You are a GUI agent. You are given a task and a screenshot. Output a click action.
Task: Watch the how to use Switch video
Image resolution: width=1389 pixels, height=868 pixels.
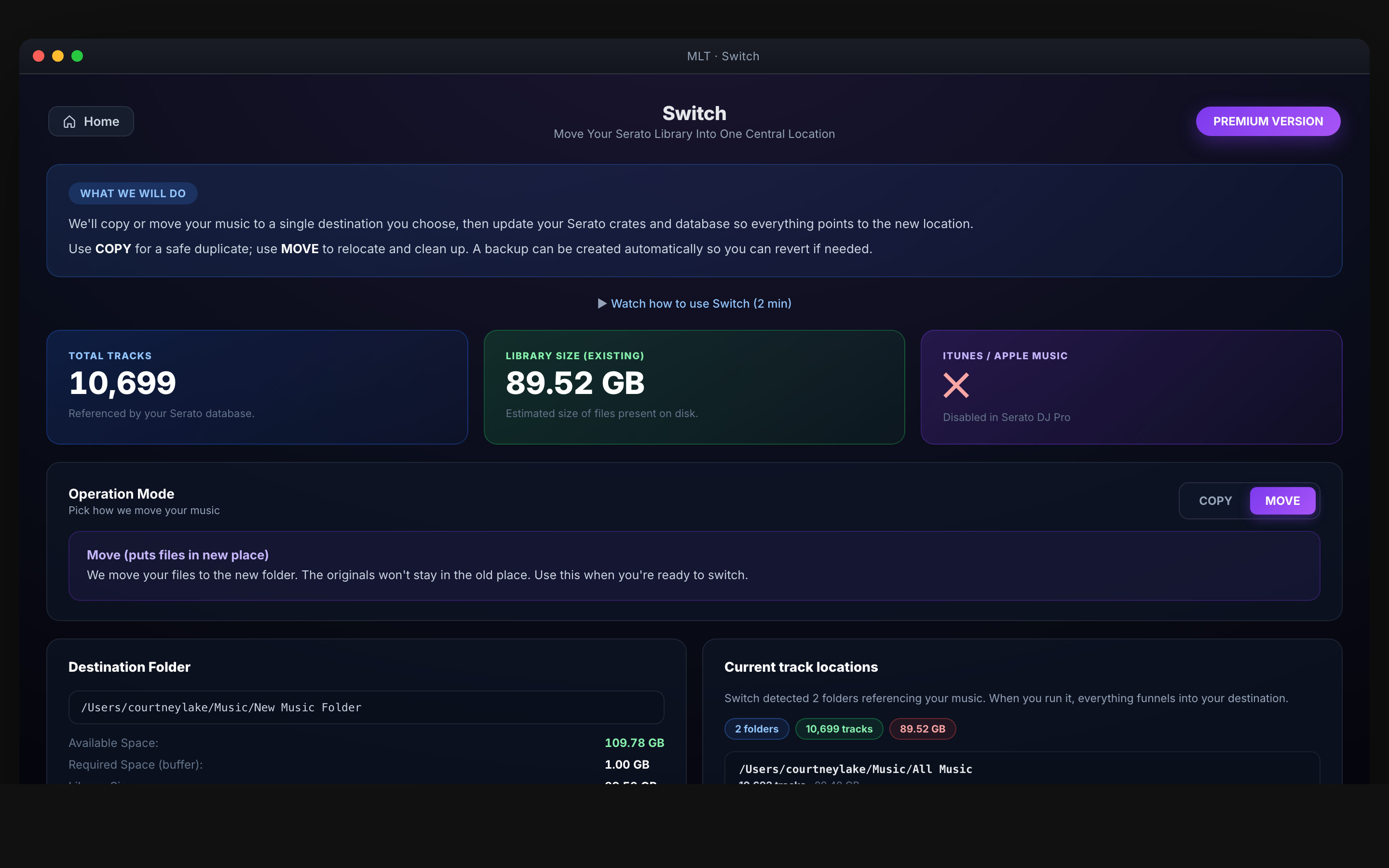[x=694, y=303]
